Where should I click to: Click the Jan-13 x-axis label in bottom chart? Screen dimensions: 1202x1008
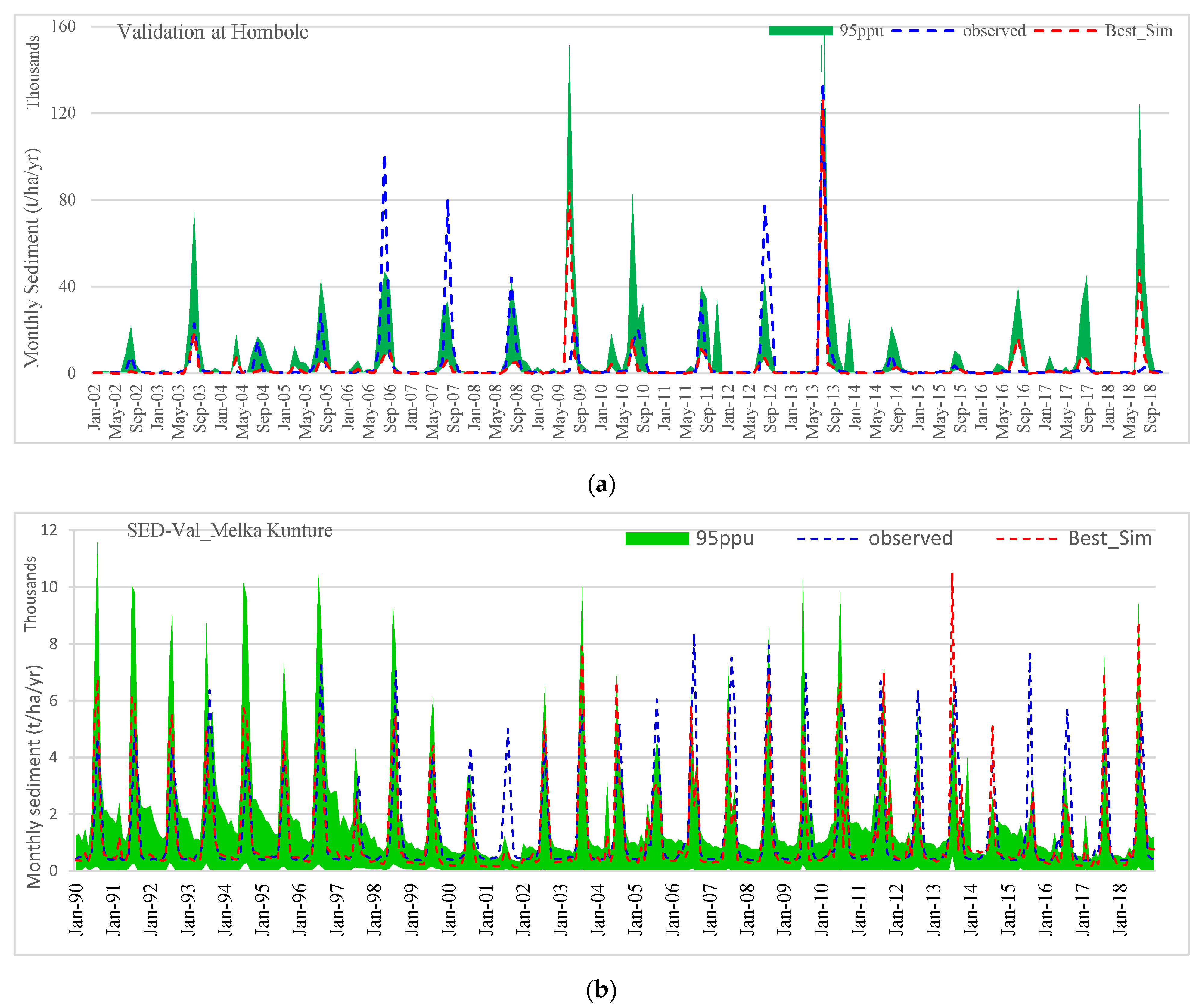point(934,910)
